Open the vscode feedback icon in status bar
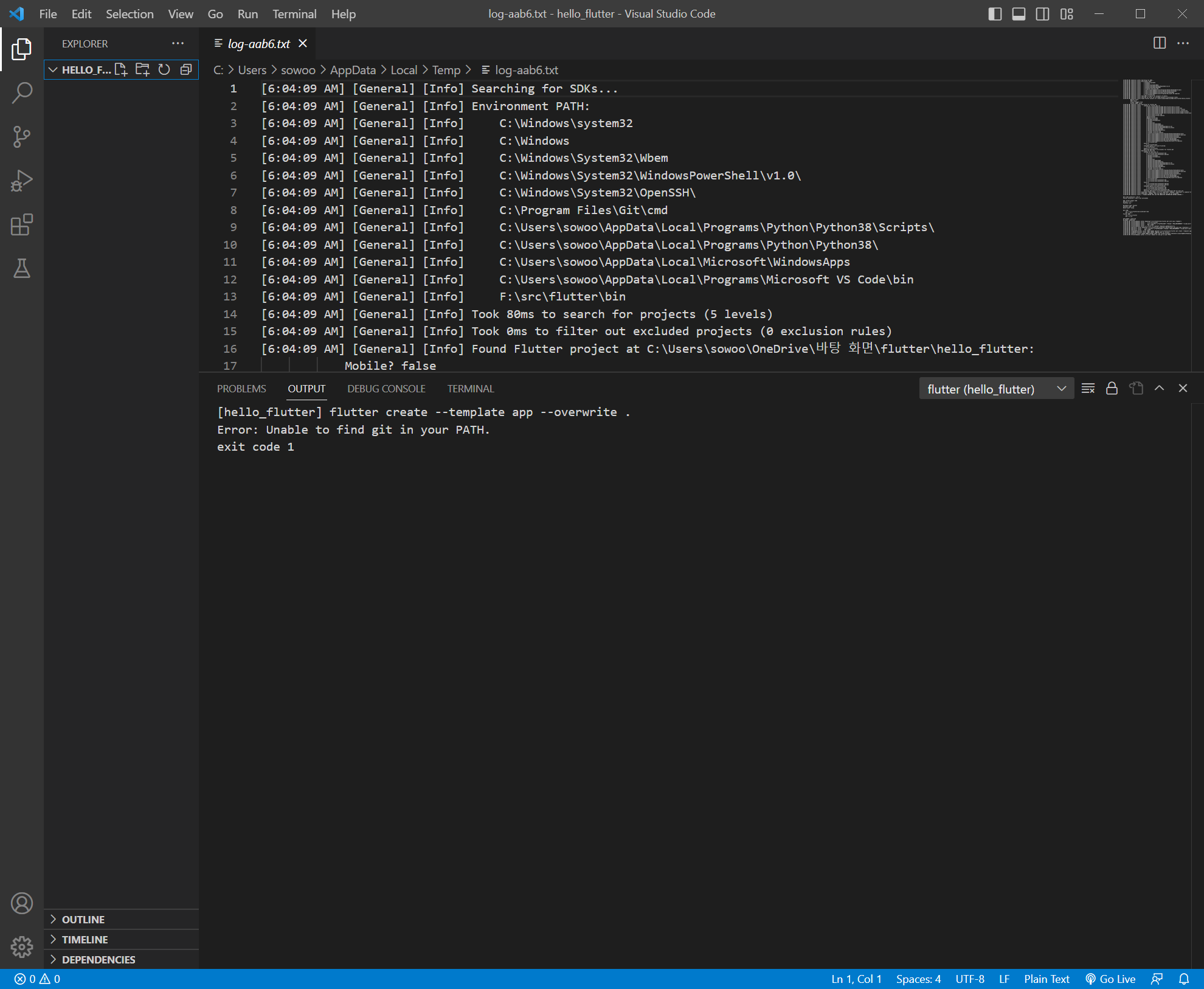The image size is (1204, 989). pos(1157,979)
